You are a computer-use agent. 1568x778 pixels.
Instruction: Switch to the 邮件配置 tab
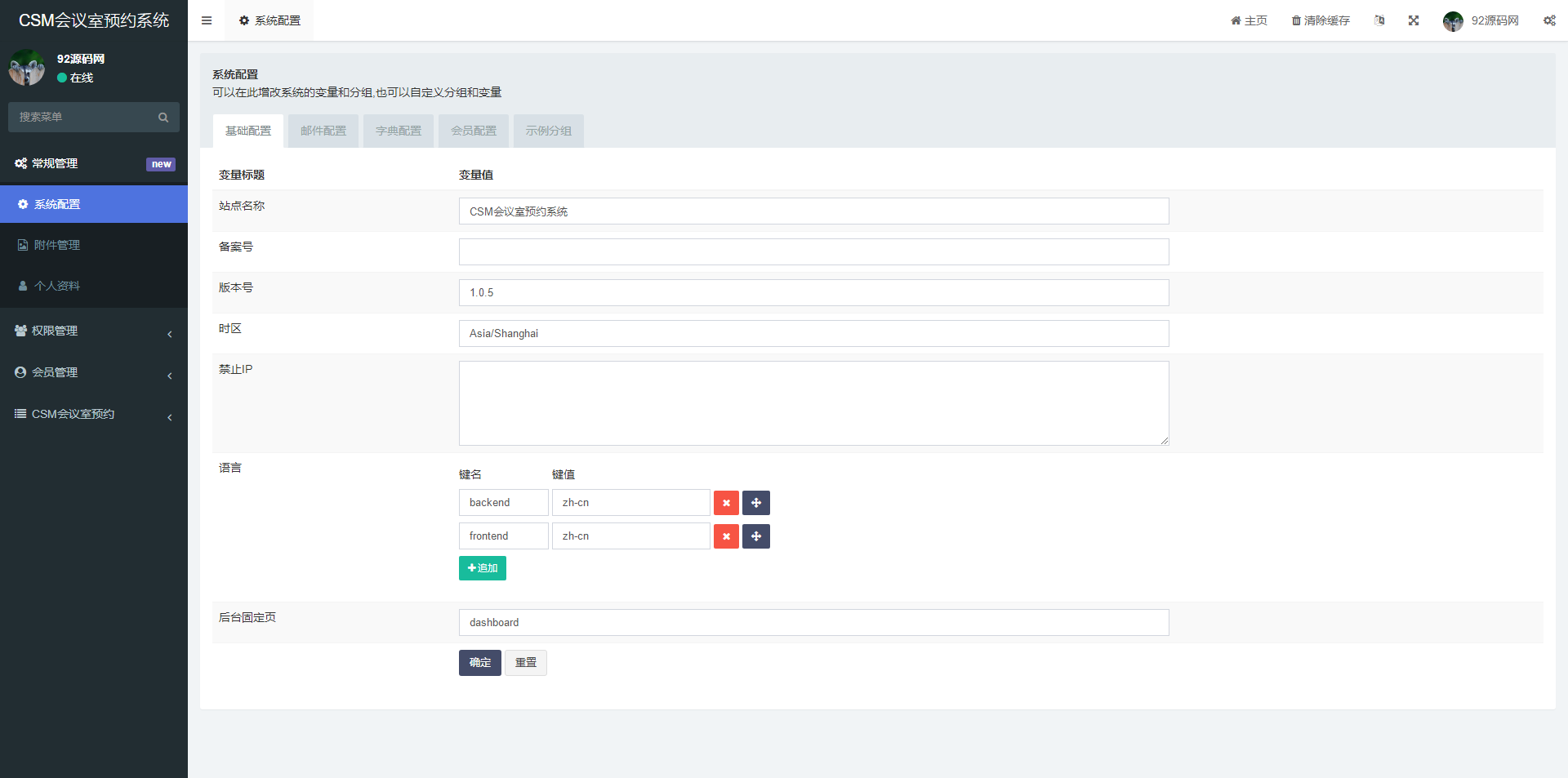[x=323, y=131]
